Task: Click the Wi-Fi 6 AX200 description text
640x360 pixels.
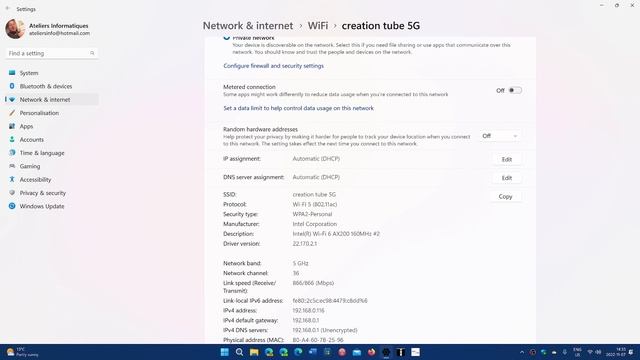Action: (x=336, y=234)
